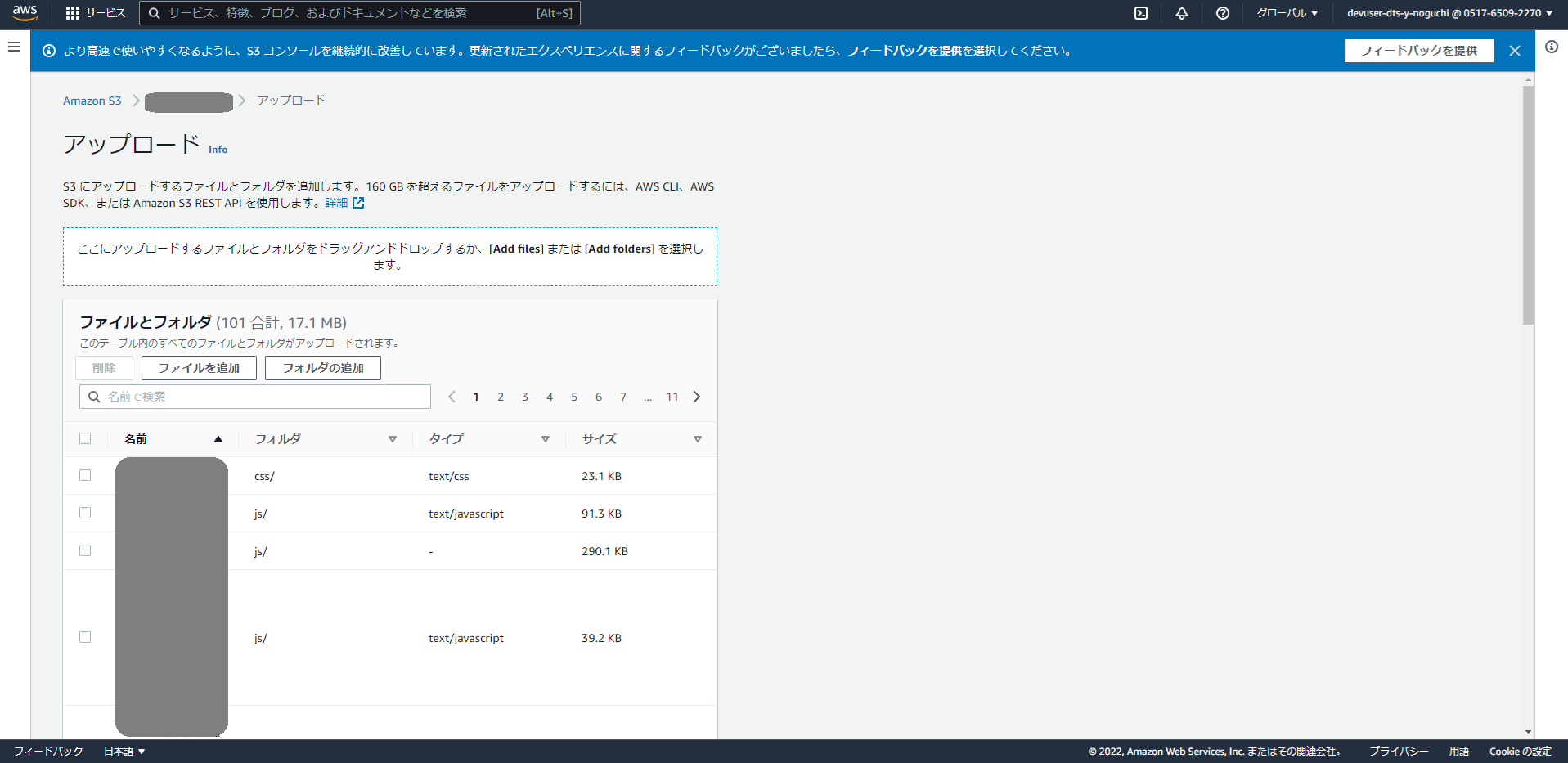Click the フォルダの追加 button

tap(323, 368)
